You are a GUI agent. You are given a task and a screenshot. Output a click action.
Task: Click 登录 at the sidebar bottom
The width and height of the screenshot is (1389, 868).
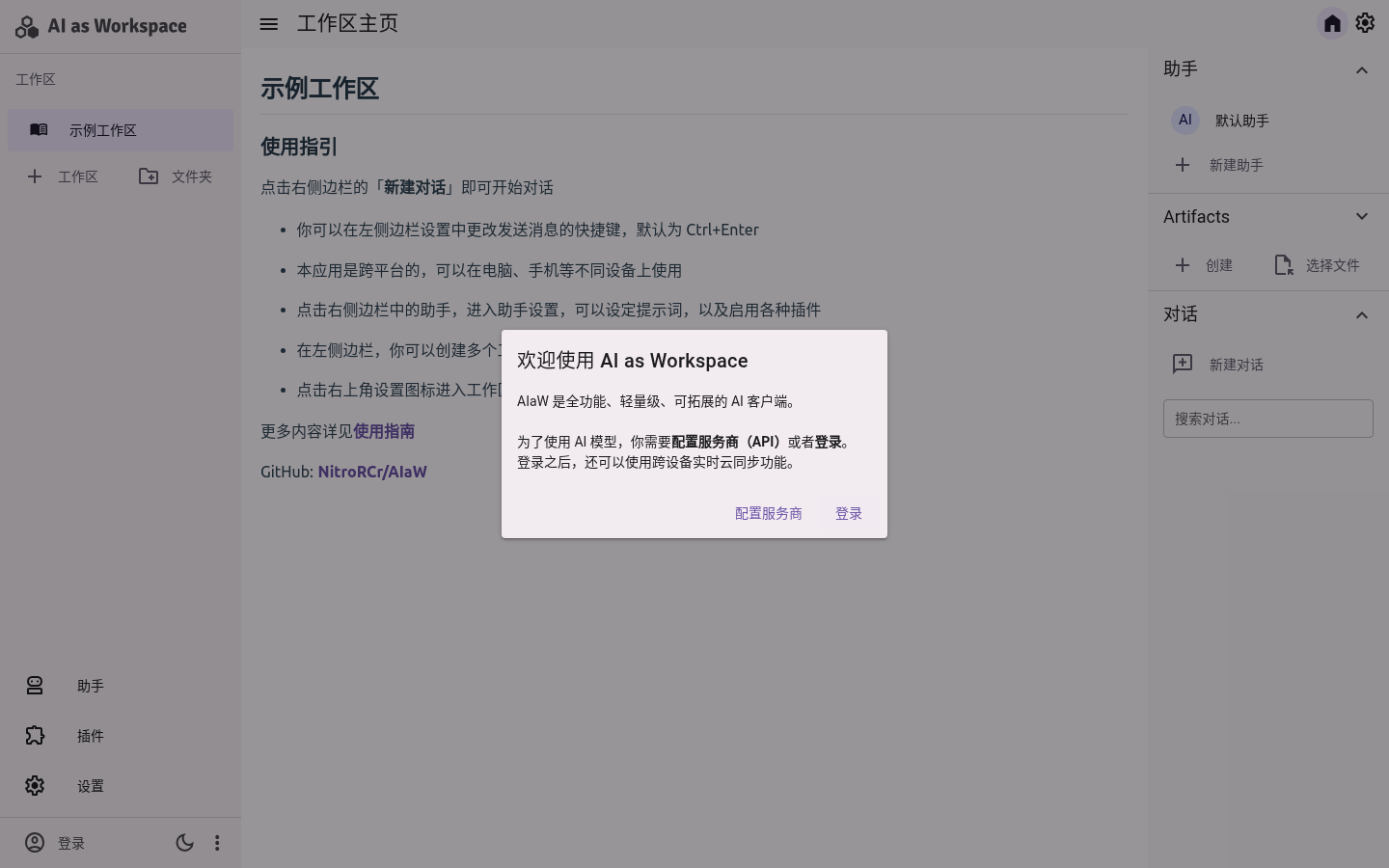tap(71, 843)
